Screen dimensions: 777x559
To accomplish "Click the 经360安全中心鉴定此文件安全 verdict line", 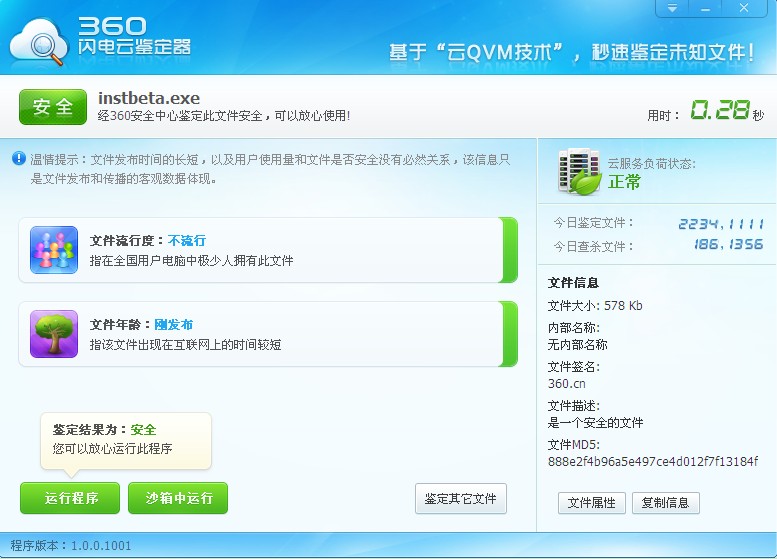I will [x=224, y=116].
